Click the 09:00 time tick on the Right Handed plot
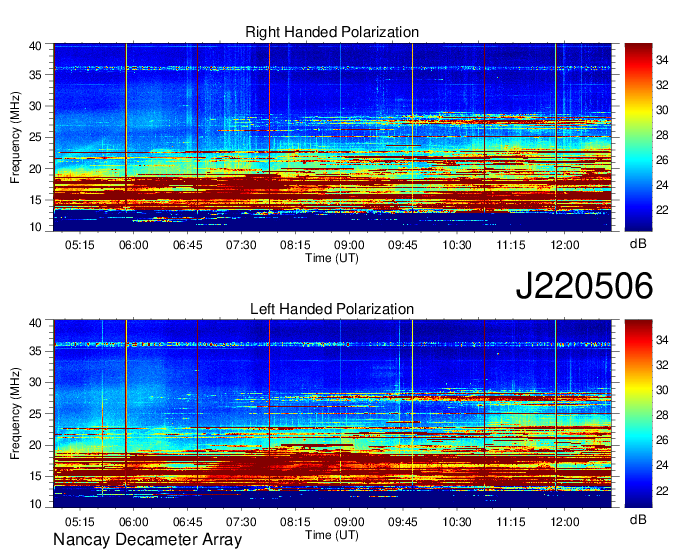The height and width of the screenshot is (552, 680). [349, 245]
